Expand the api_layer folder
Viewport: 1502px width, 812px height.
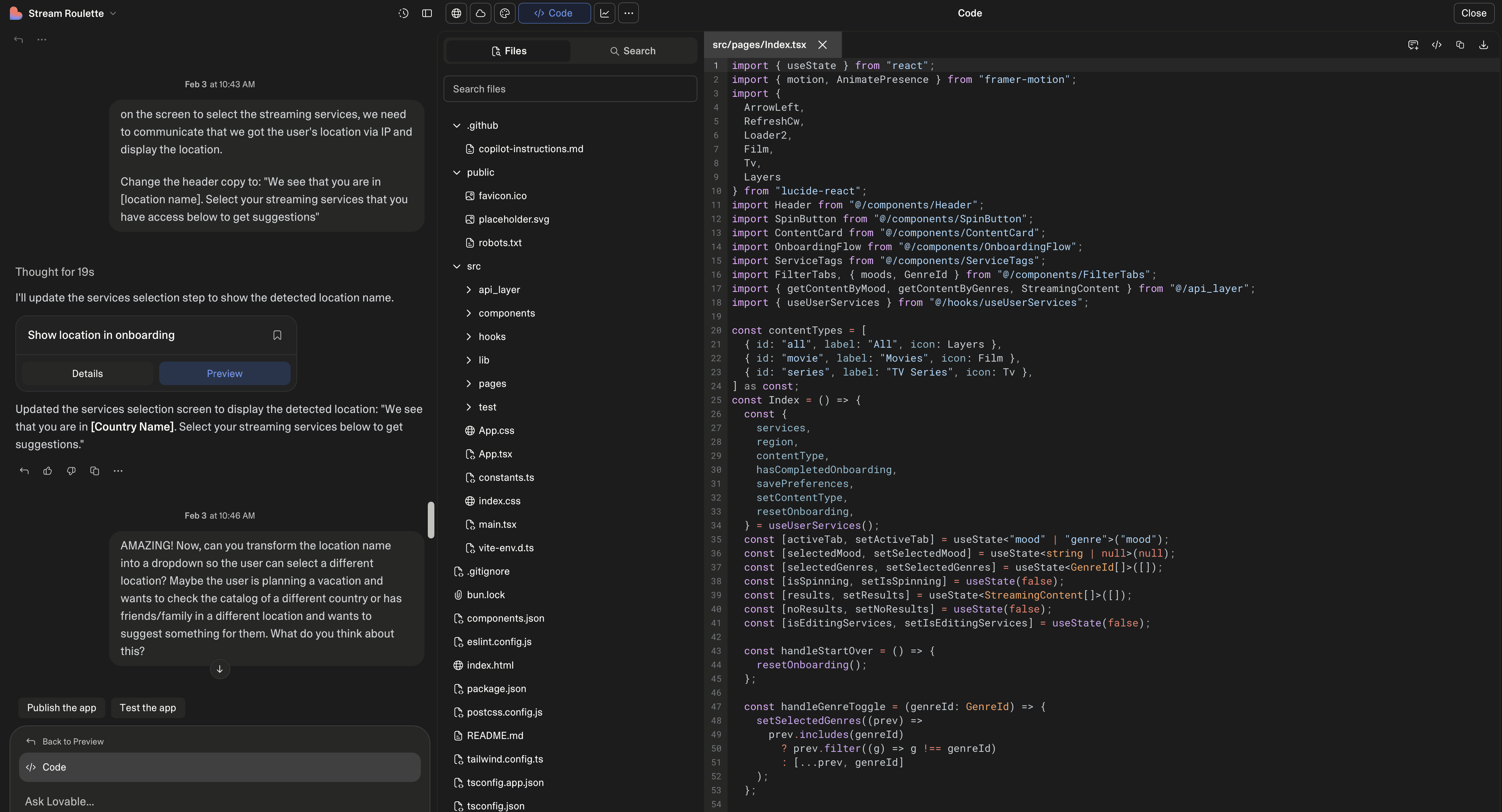click(x=499, y=290)
